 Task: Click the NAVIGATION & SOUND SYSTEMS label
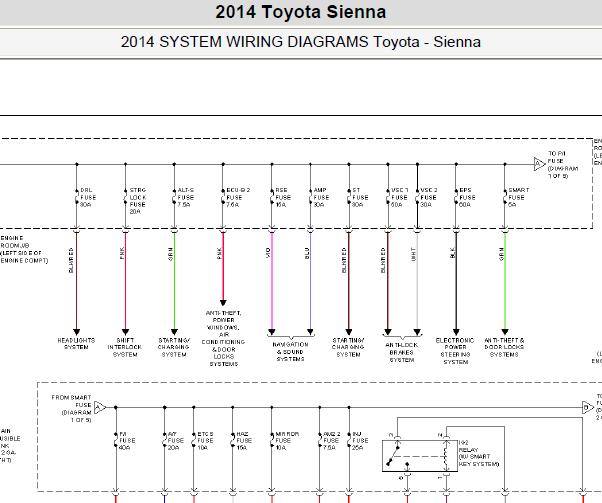click(x=290, y=352)
